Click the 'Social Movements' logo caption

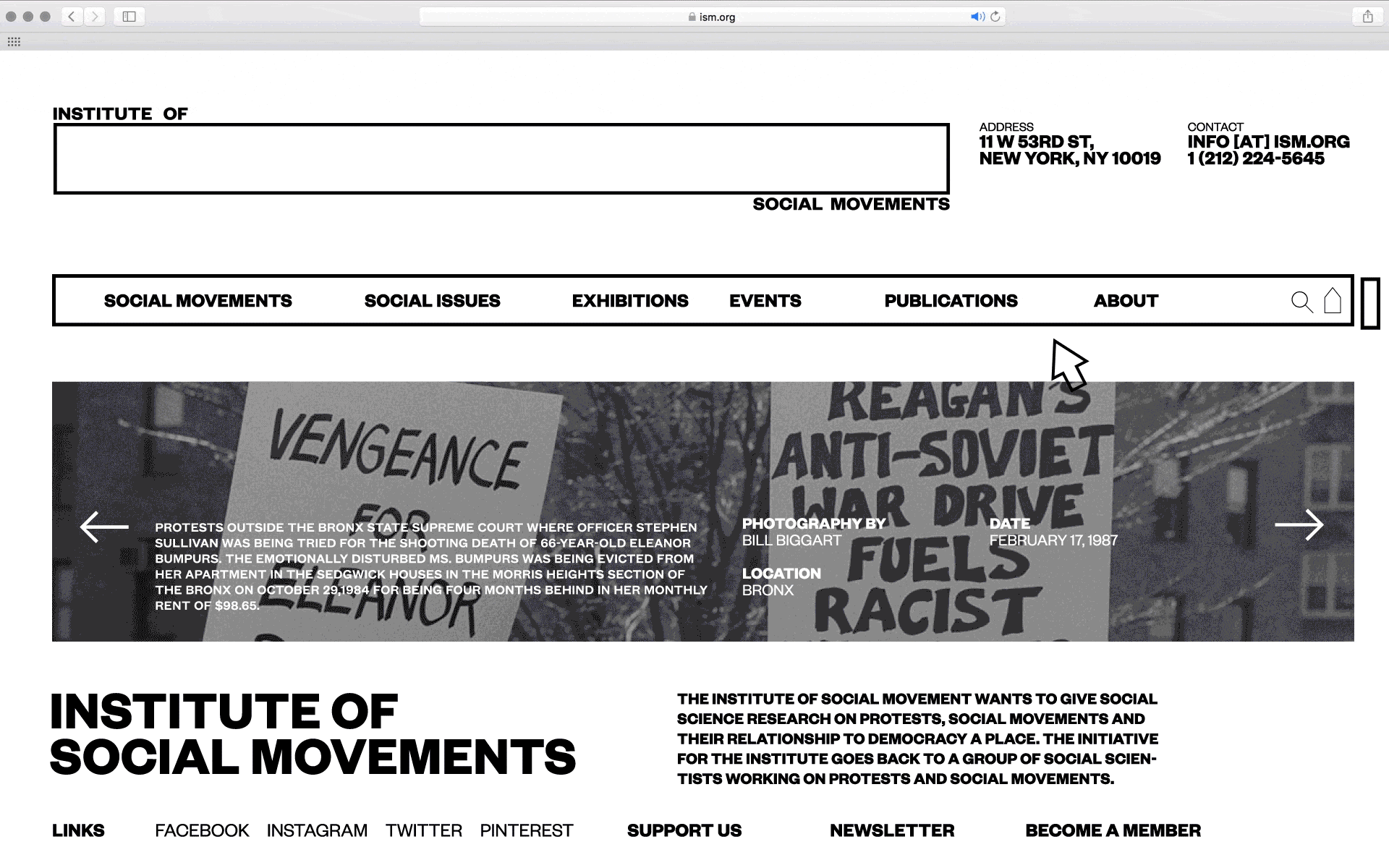pos(851,204)
